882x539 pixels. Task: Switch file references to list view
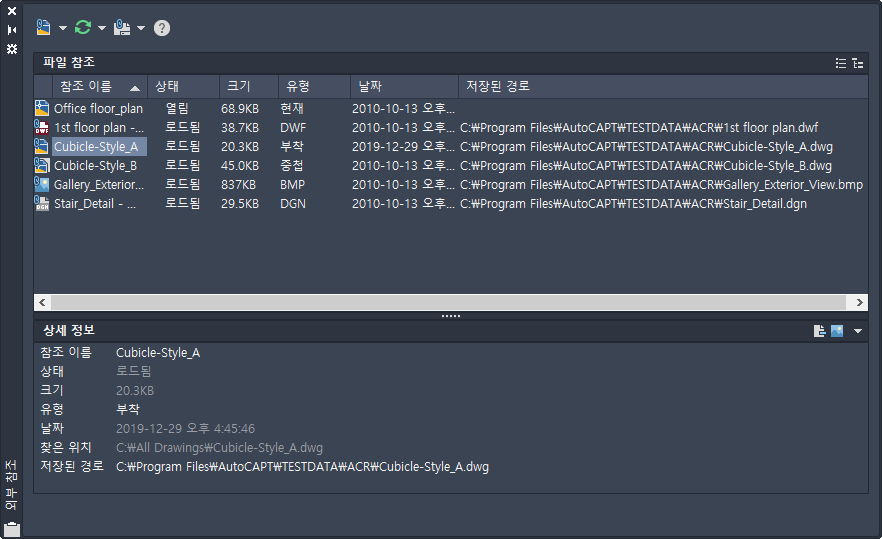point(841,63)
